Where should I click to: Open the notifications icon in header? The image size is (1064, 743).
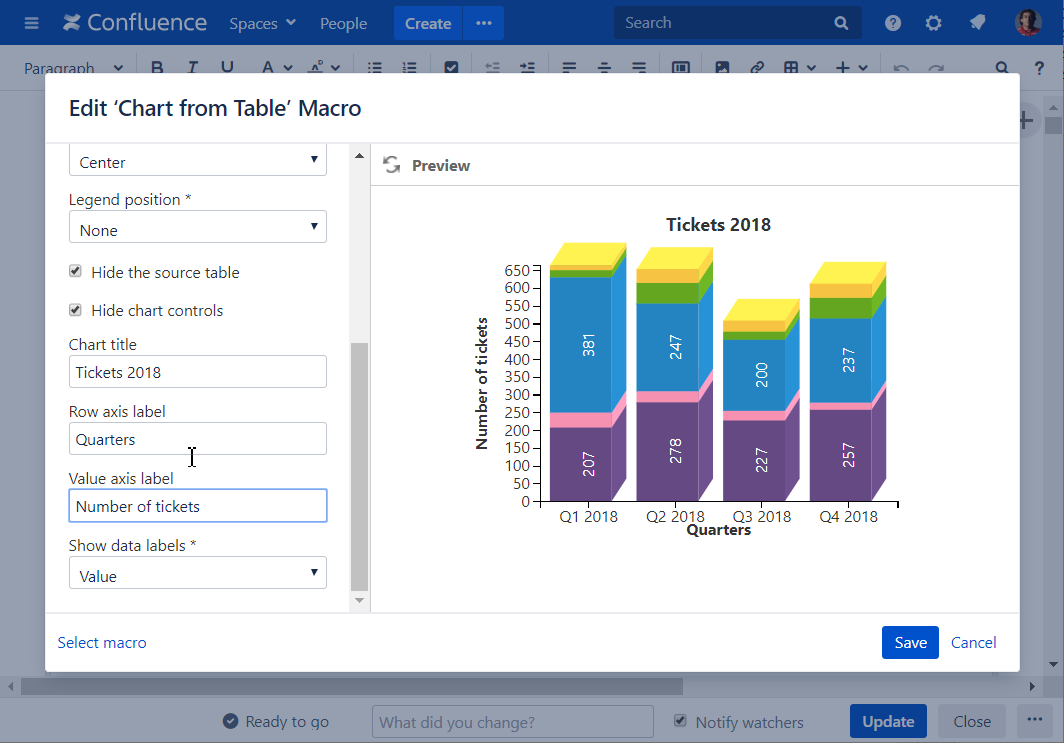click(977, 23)
